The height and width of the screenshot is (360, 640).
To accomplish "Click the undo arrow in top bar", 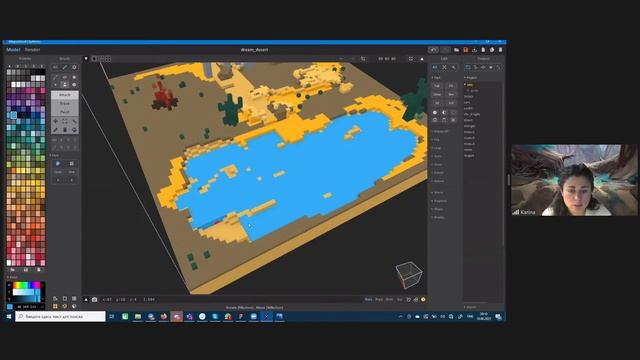I will click(x=433, y=50).
